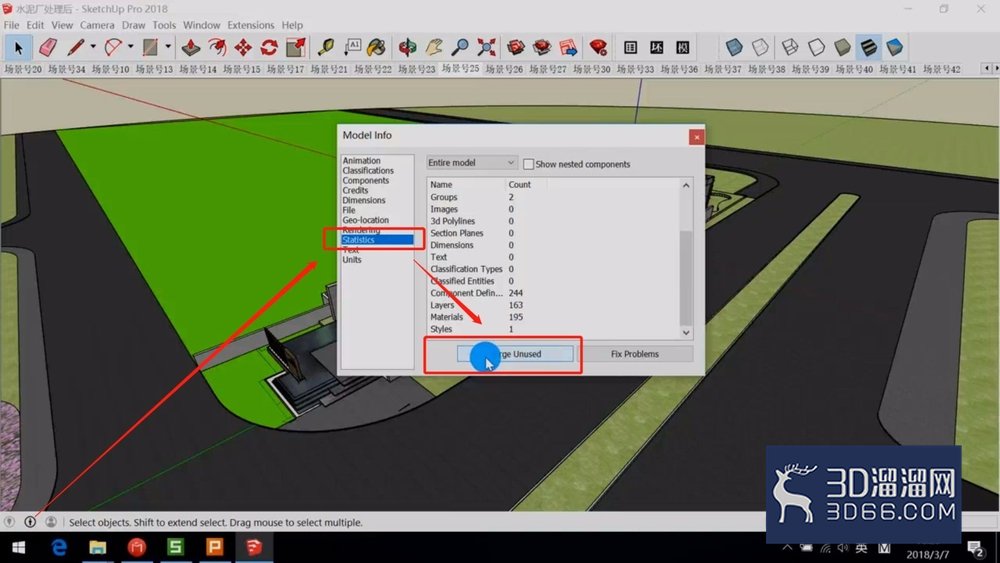Select the arrow Select tool

click(x=18, y=47)
